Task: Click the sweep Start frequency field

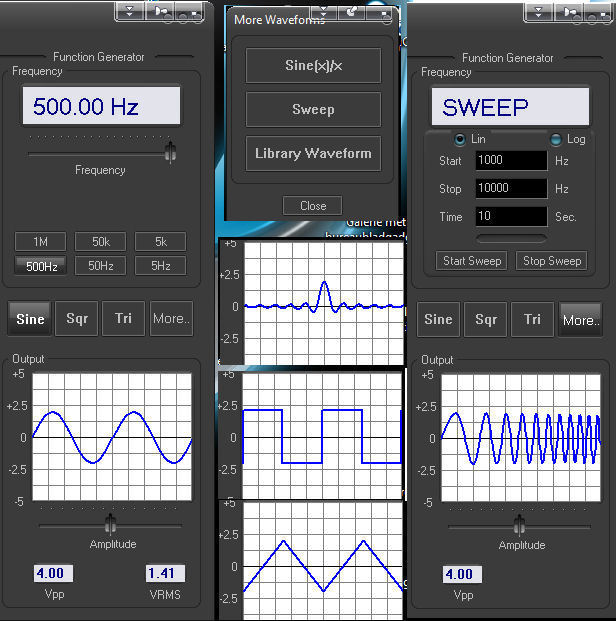Action: coord(511,160)
